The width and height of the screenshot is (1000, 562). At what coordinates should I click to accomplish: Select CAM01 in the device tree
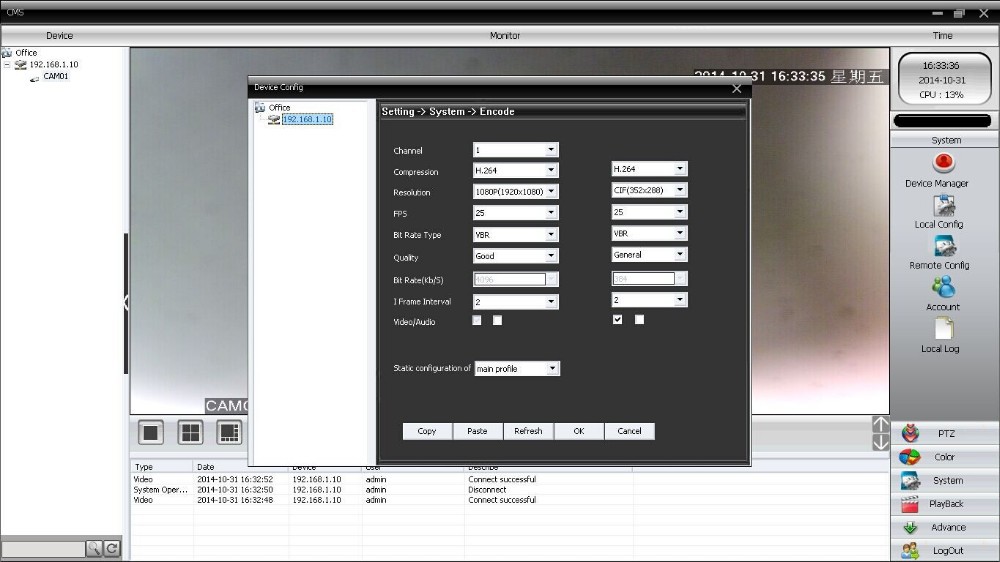(x=55, y=76)
